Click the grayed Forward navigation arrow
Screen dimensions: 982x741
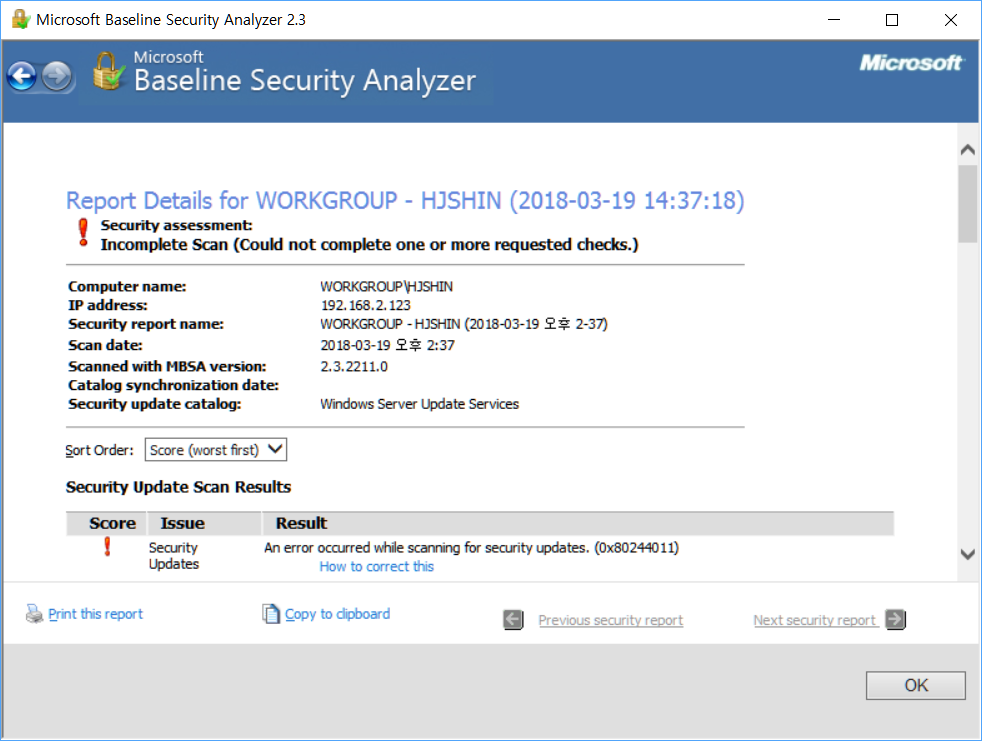[57, 77]
